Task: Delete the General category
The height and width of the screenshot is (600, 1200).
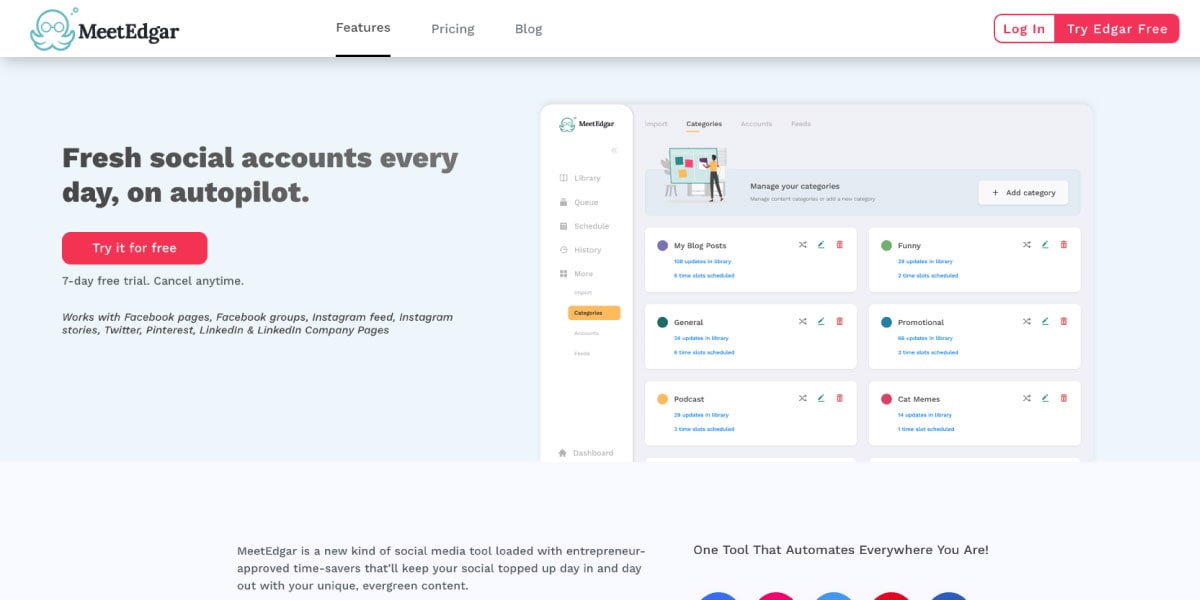Action: click(839, 321)
